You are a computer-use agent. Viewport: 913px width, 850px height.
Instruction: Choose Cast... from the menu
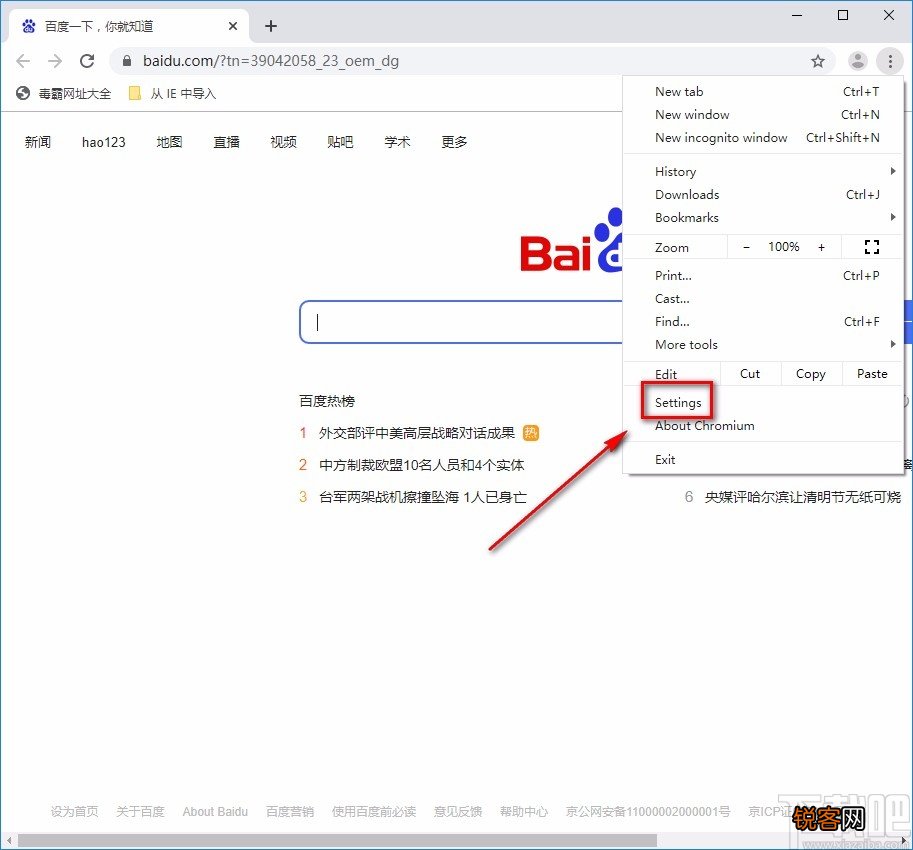point(763,299)
